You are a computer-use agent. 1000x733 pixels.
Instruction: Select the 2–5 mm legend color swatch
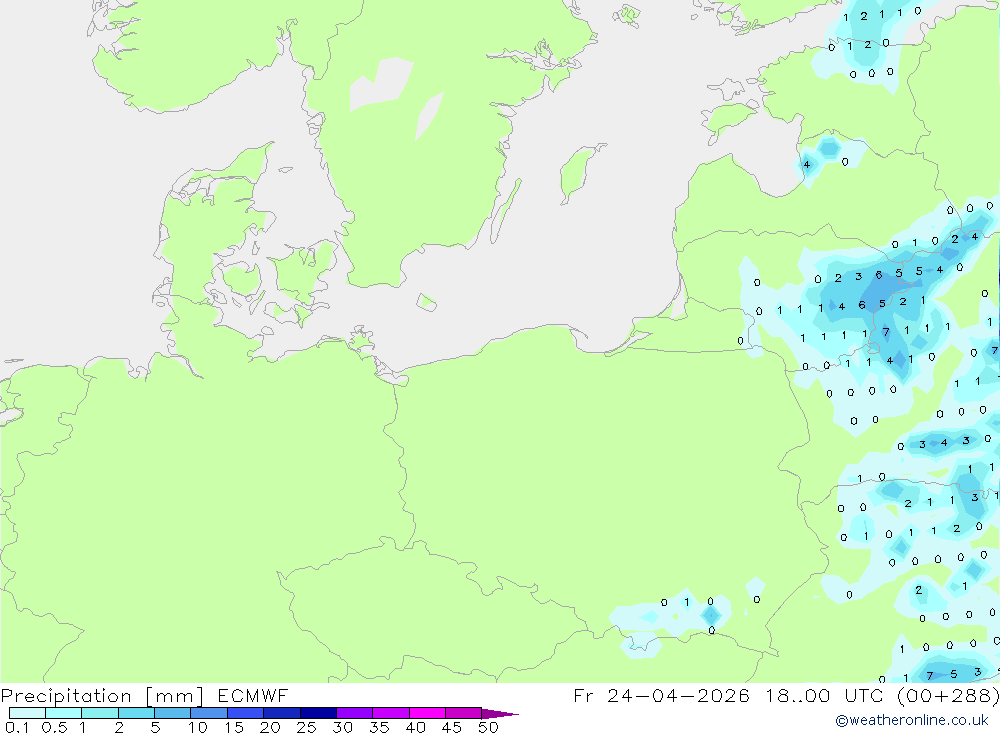pyautogui.click(x=136, y=713)
